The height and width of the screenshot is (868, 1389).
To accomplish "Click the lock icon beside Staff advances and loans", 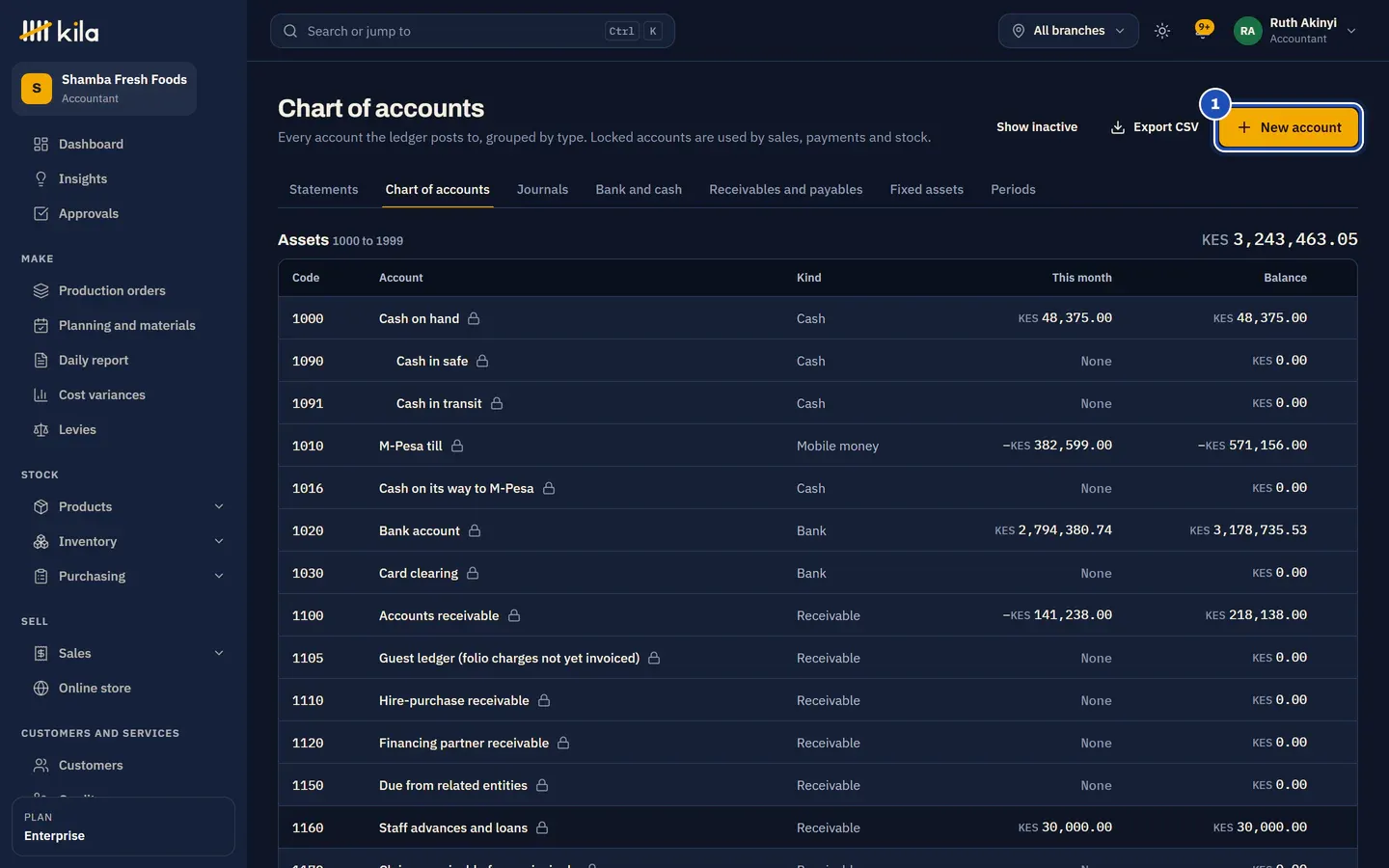I will point(542,827).
